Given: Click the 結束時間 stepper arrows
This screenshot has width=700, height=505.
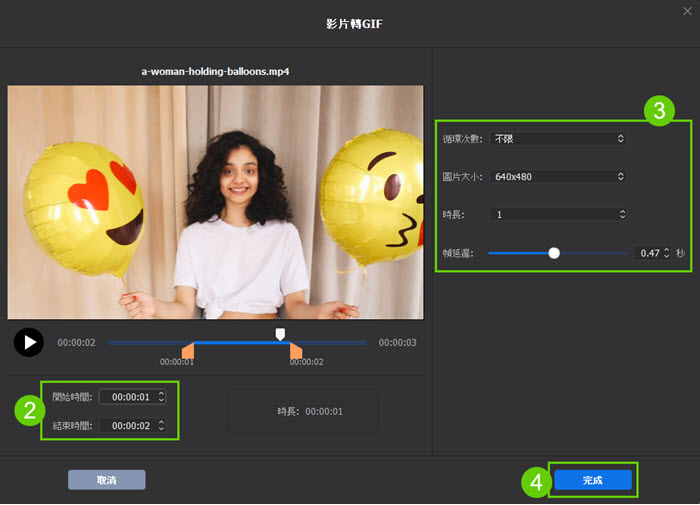Looking at the screenshot, I should click(x=162, y=426).
